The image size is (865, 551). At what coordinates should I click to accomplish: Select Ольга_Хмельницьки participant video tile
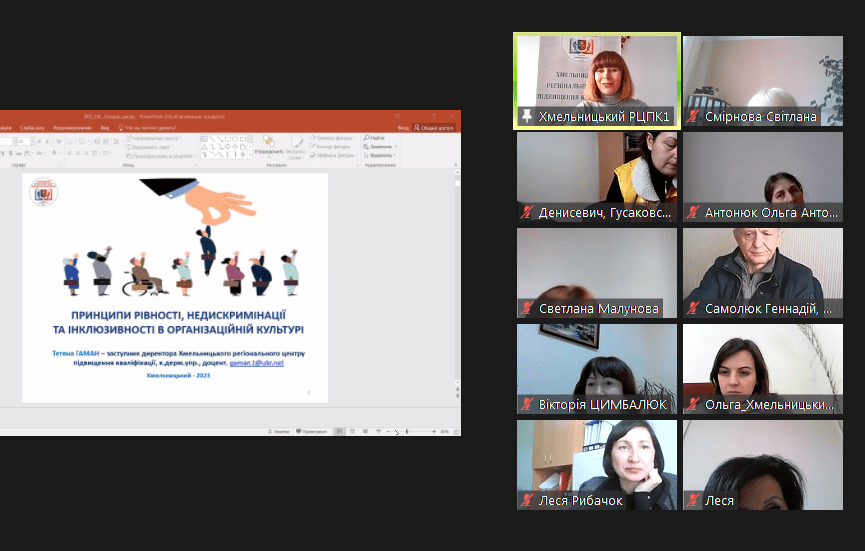pyautogui.click(x=762, y=369)
